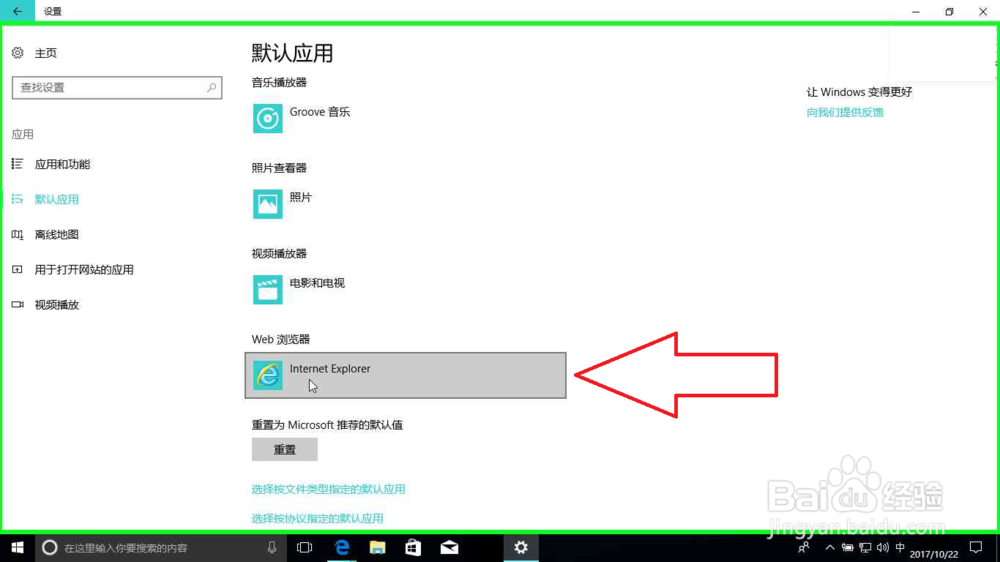The image size is (1000, 562).
Task: Click the Cortana search box
Action: click(x=159, y=548)
